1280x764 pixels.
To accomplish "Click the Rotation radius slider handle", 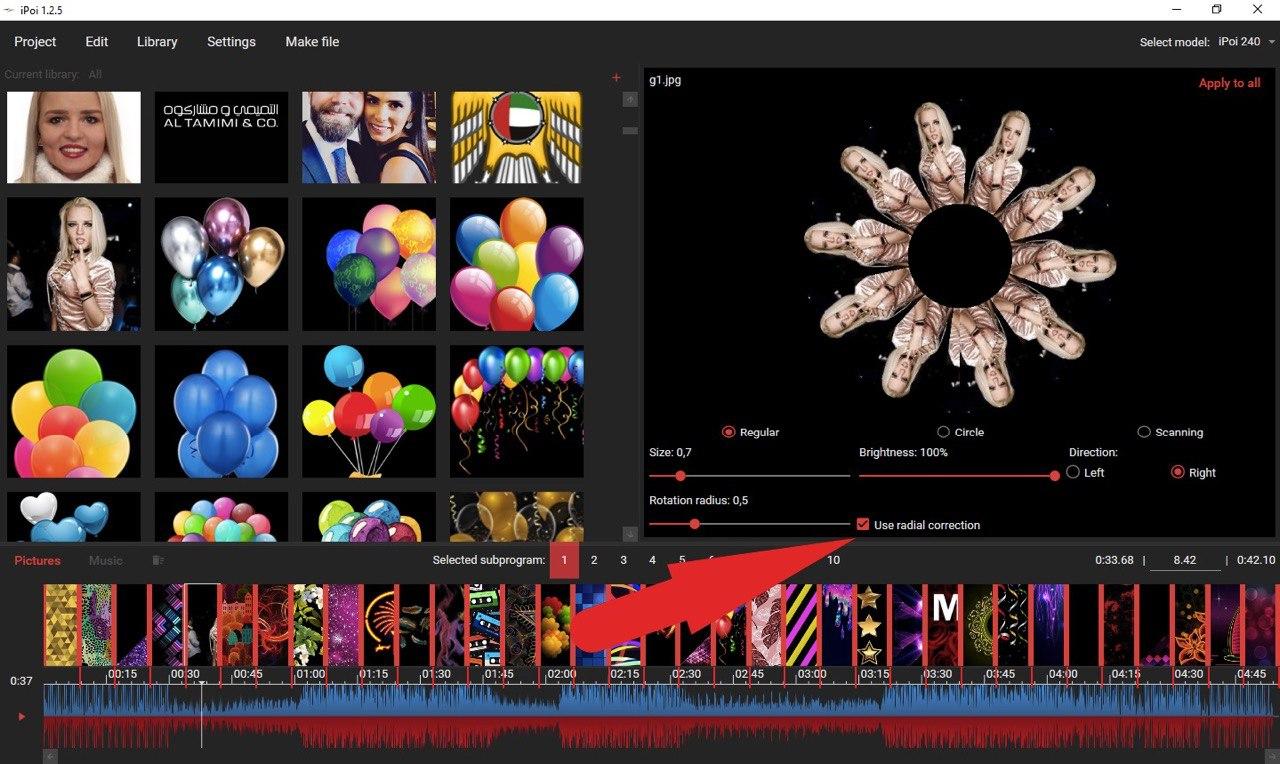I will [694, 524].
